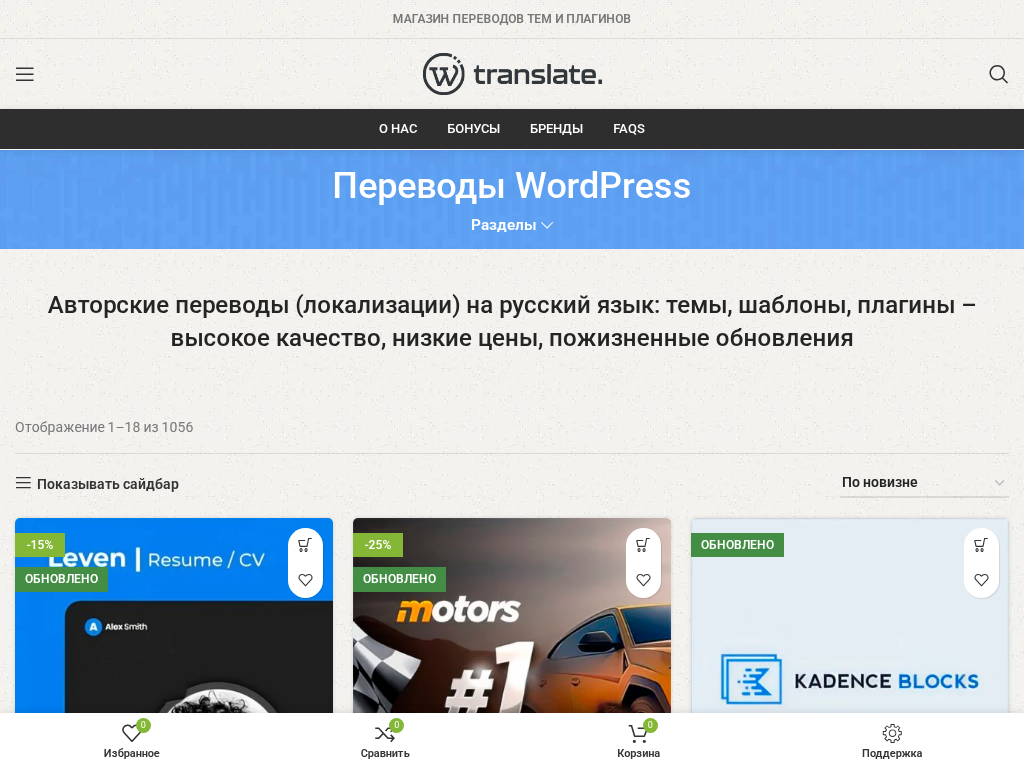
Task: Add Kadence Blocks to wishlist
Action: (981, 579)
